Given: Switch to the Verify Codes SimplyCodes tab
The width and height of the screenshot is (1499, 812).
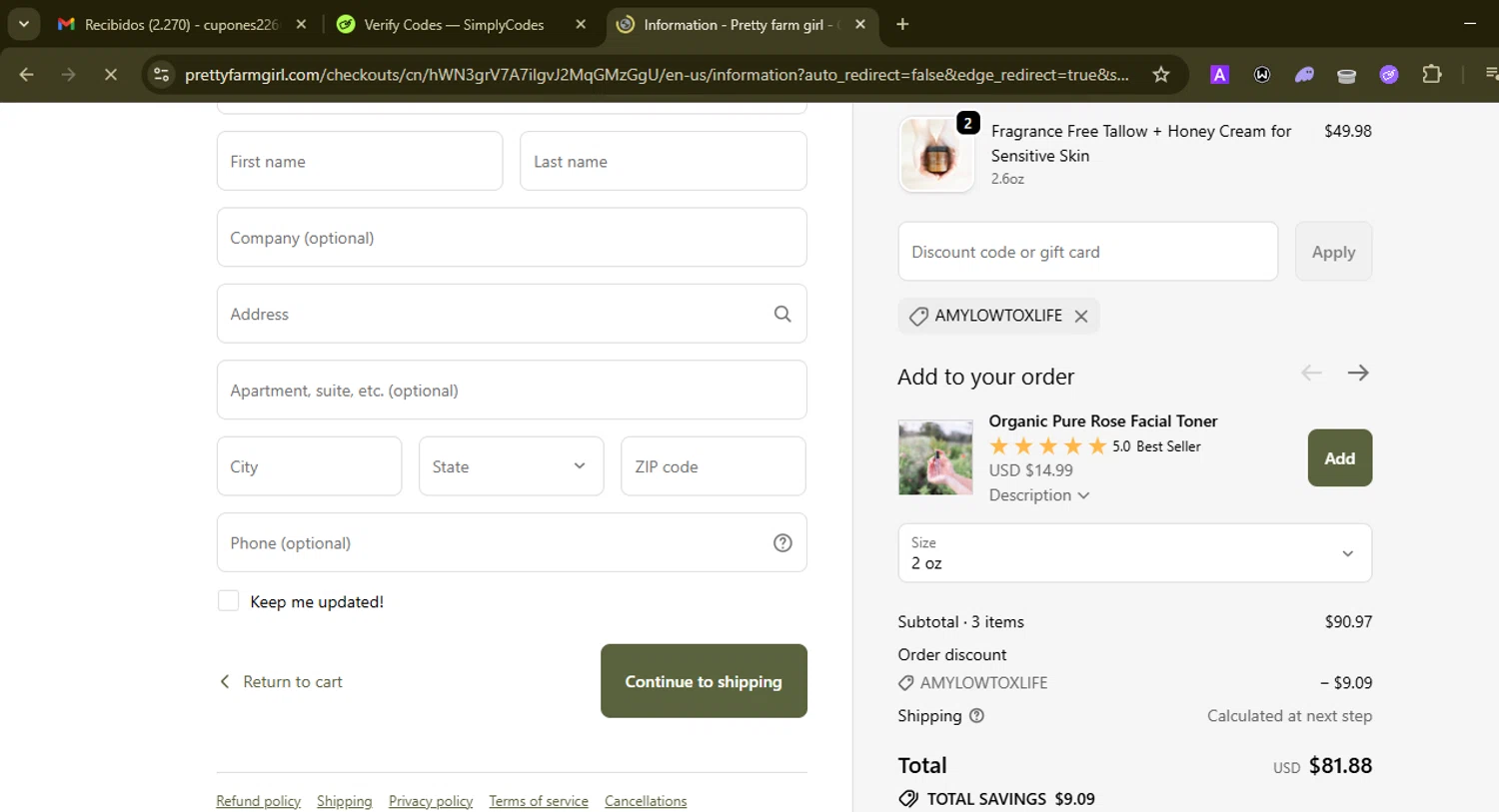Looking at the screenshot, I should pyautogui.click(x=455, y=24).
